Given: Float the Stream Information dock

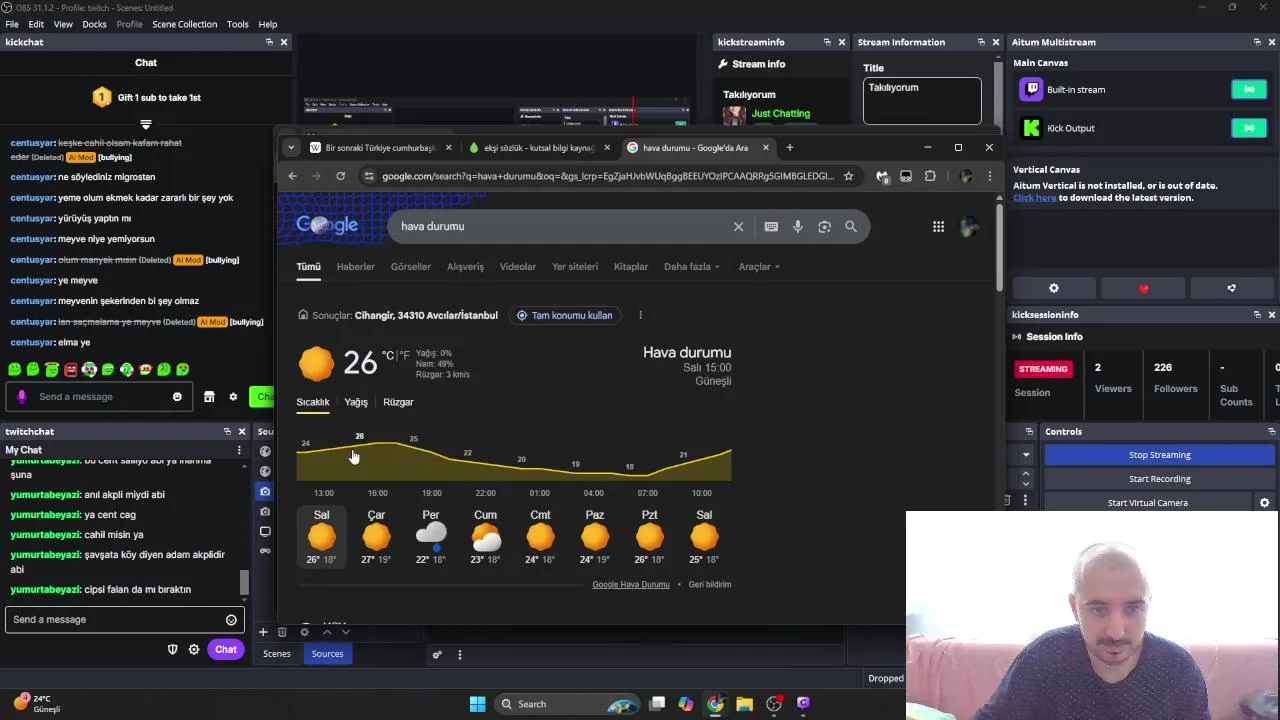Looking at the screenshot, I should 981,42.
